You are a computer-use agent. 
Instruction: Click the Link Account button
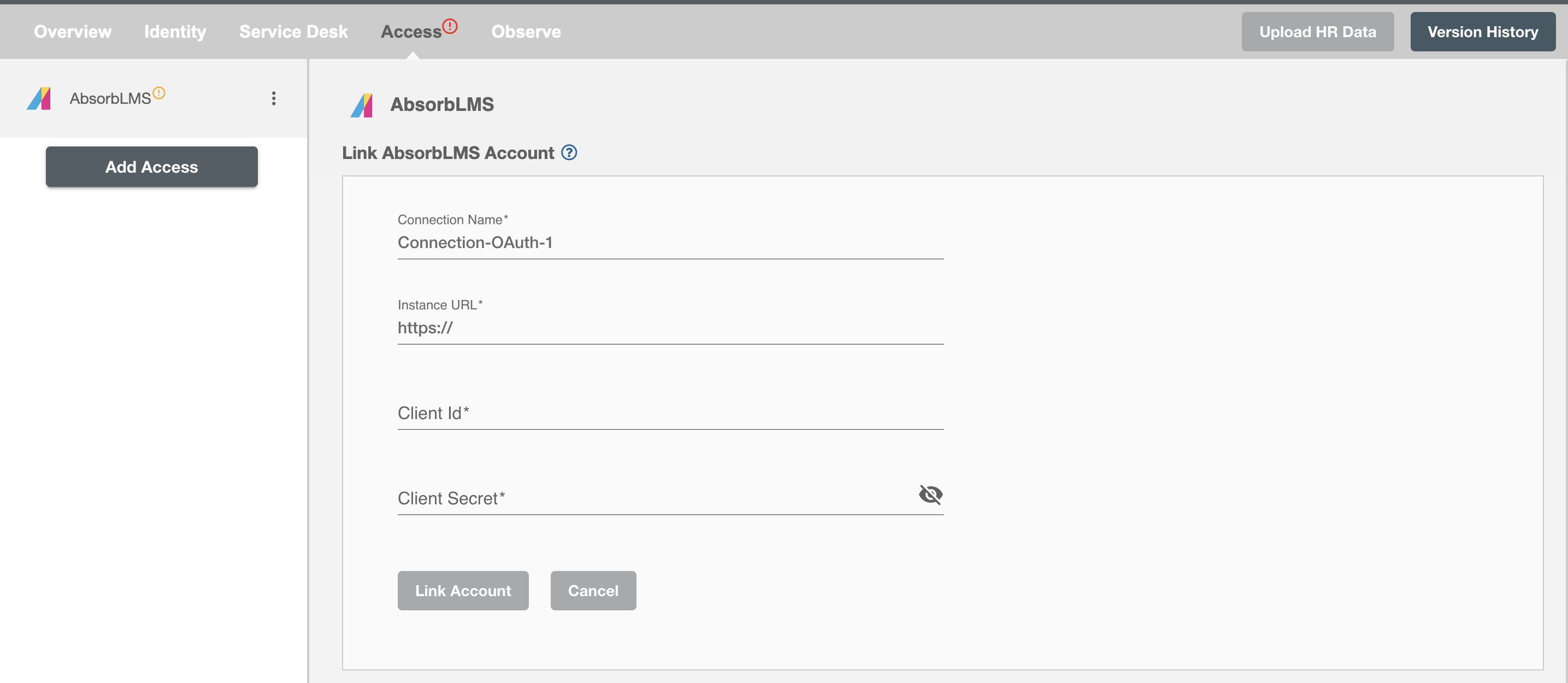coord(464,590)
